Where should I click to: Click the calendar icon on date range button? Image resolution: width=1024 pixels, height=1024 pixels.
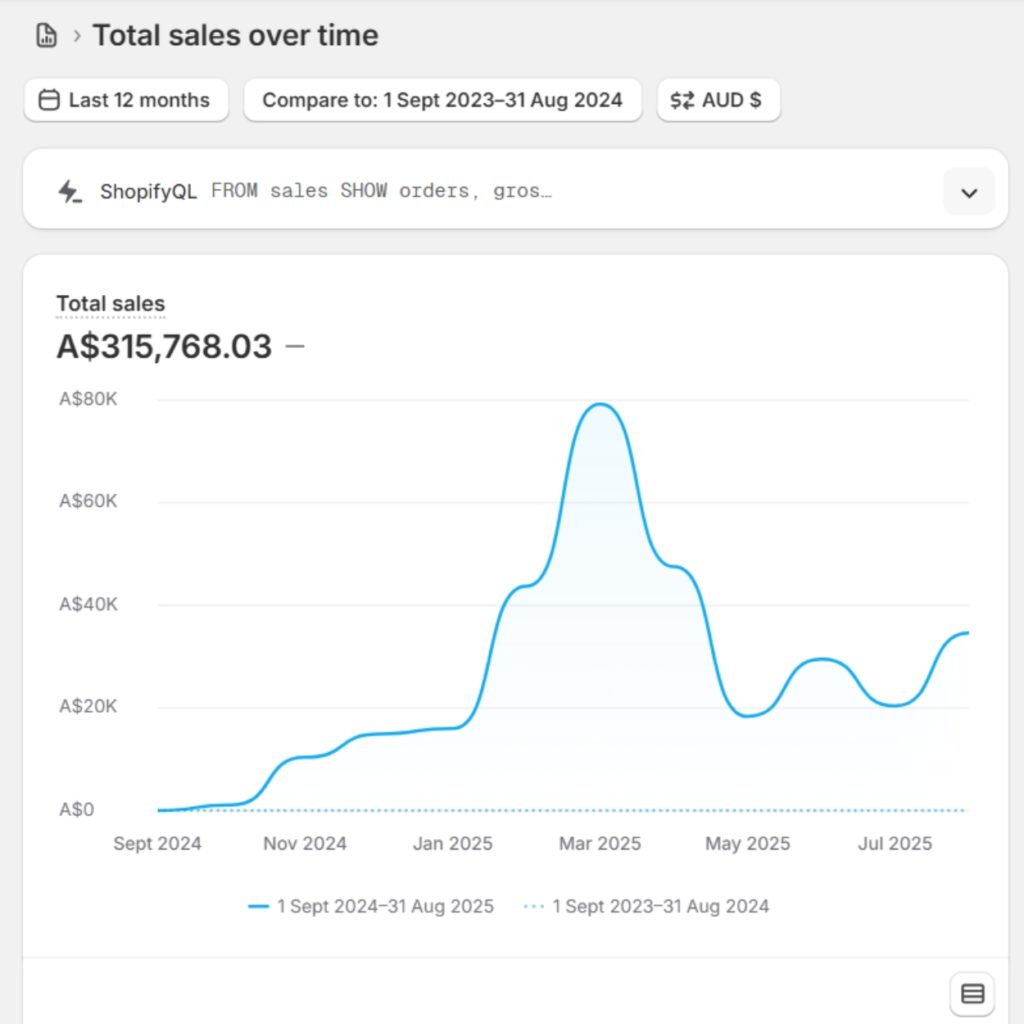coord(48,100)
